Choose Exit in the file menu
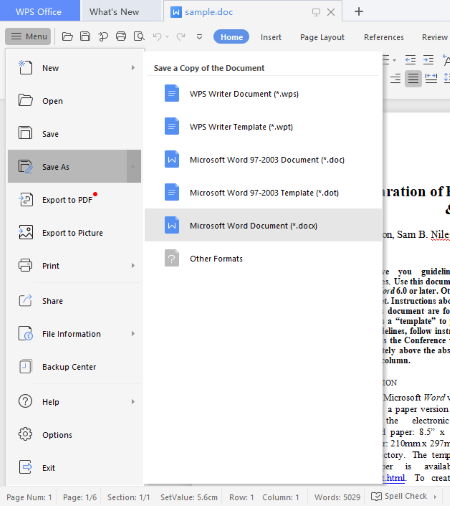The height and width of the screenshot is (506, 450). click(74, 468)
